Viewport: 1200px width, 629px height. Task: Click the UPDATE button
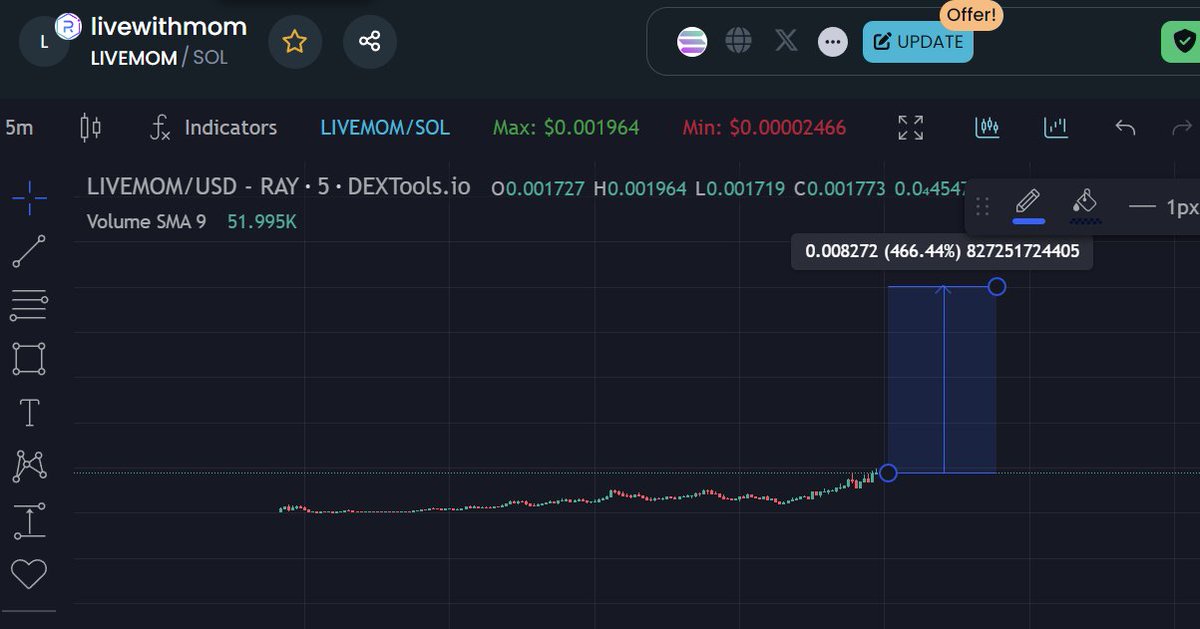[918, 42]
